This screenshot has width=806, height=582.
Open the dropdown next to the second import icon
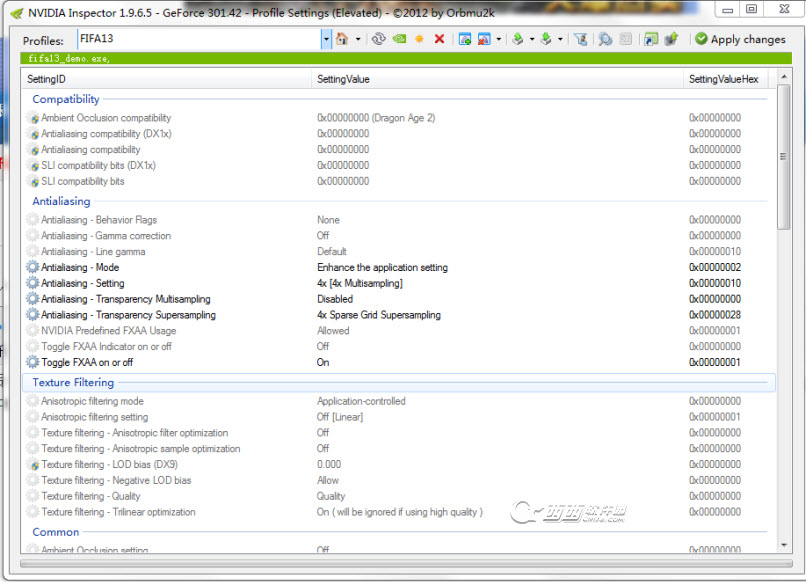[x=560, y=39]
